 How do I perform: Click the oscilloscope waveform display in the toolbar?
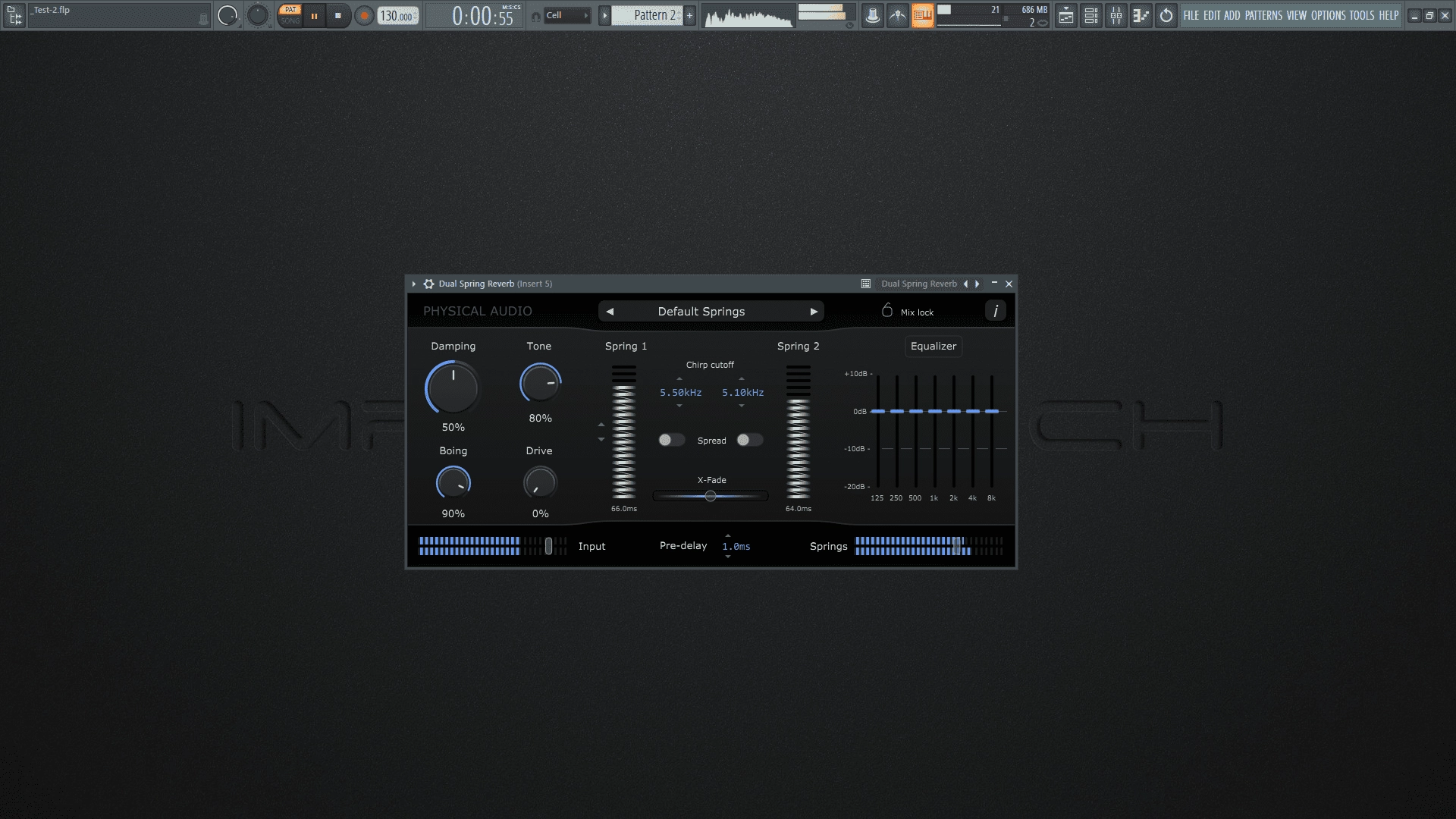pyautogui.click(x=748, y=16)
